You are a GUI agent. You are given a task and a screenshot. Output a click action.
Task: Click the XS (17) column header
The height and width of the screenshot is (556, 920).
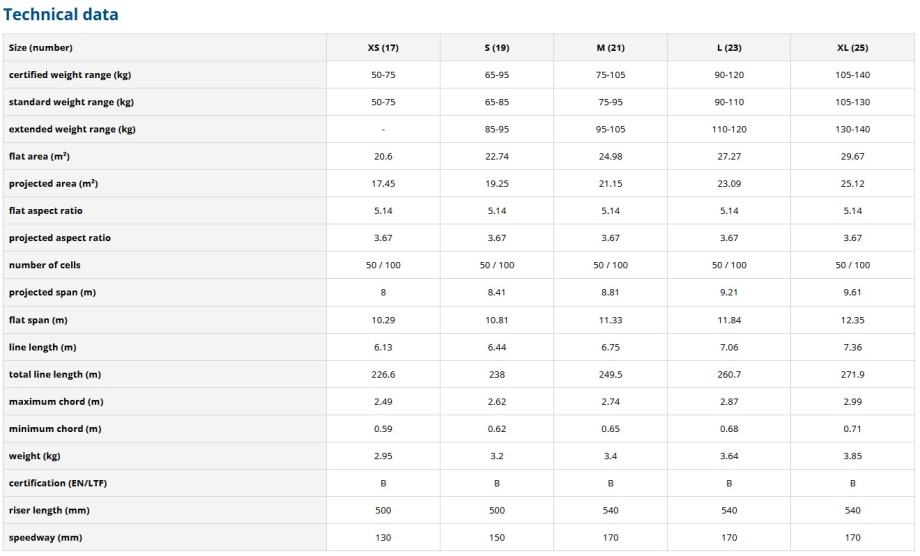click(383, 48)
